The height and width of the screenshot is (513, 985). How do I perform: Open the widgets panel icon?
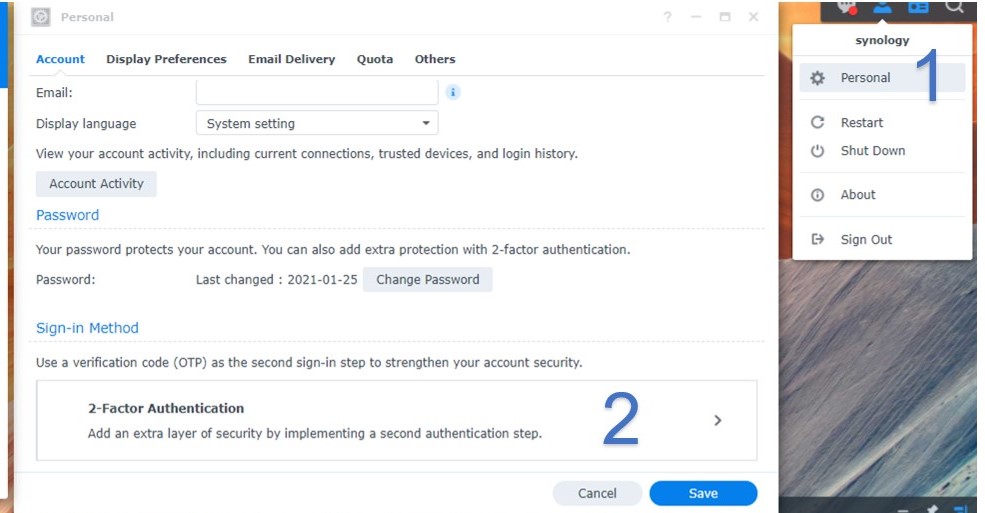[918, 8]
